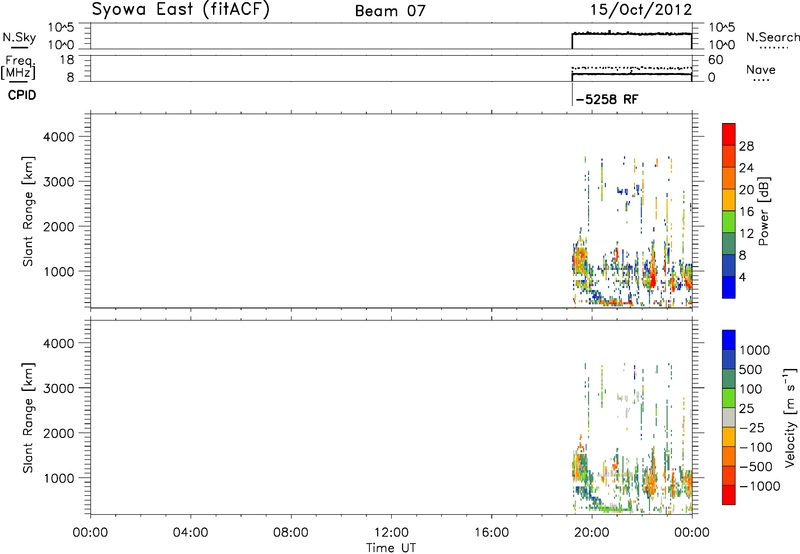Click the "Nave" legend label
Image resolution: width=800 pixels, height=554 pixels.
(x=760, y=70)
